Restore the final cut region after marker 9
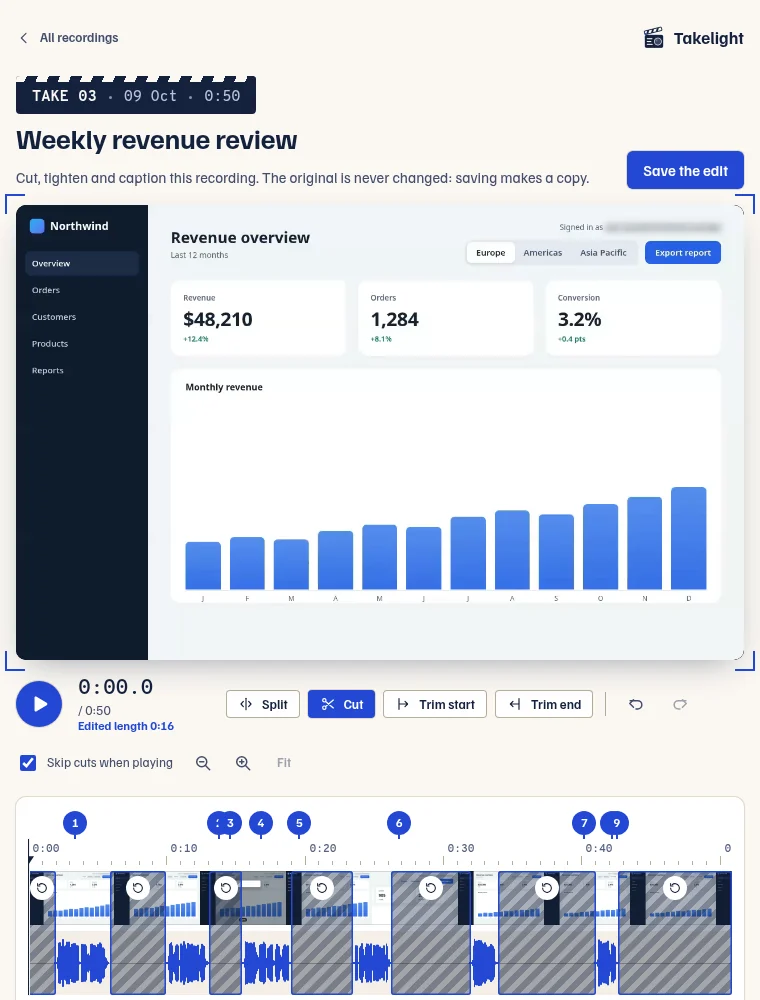The height and width of the screenshot is (1000, 760). click(x=675, y=888)
